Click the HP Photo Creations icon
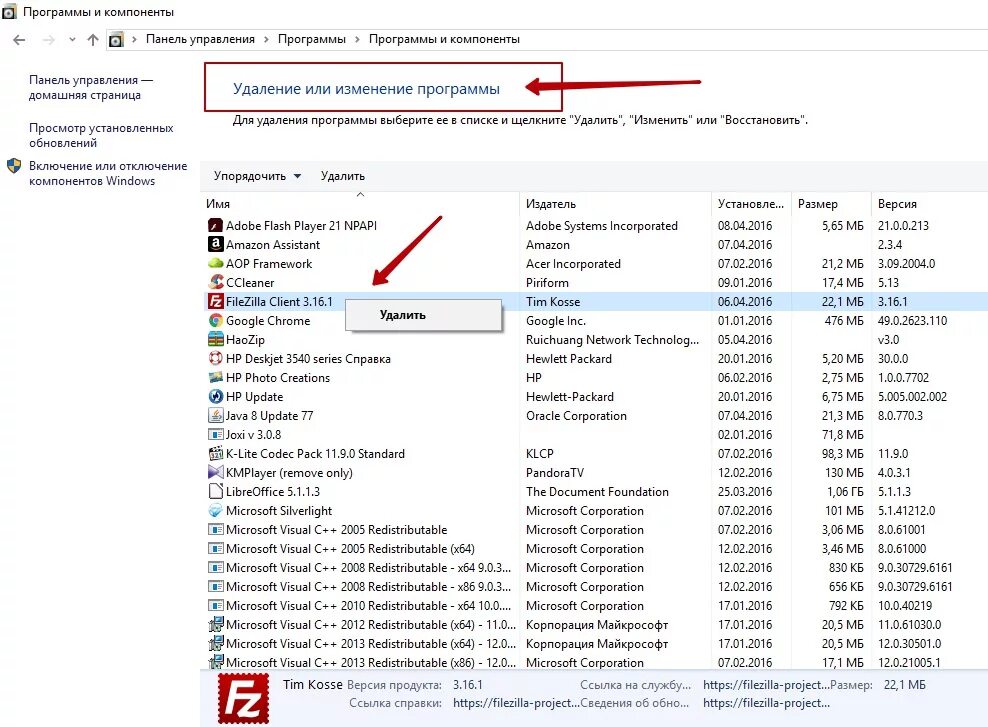Image resolution: width=988 pixels, height=727 pixels. 215,377
